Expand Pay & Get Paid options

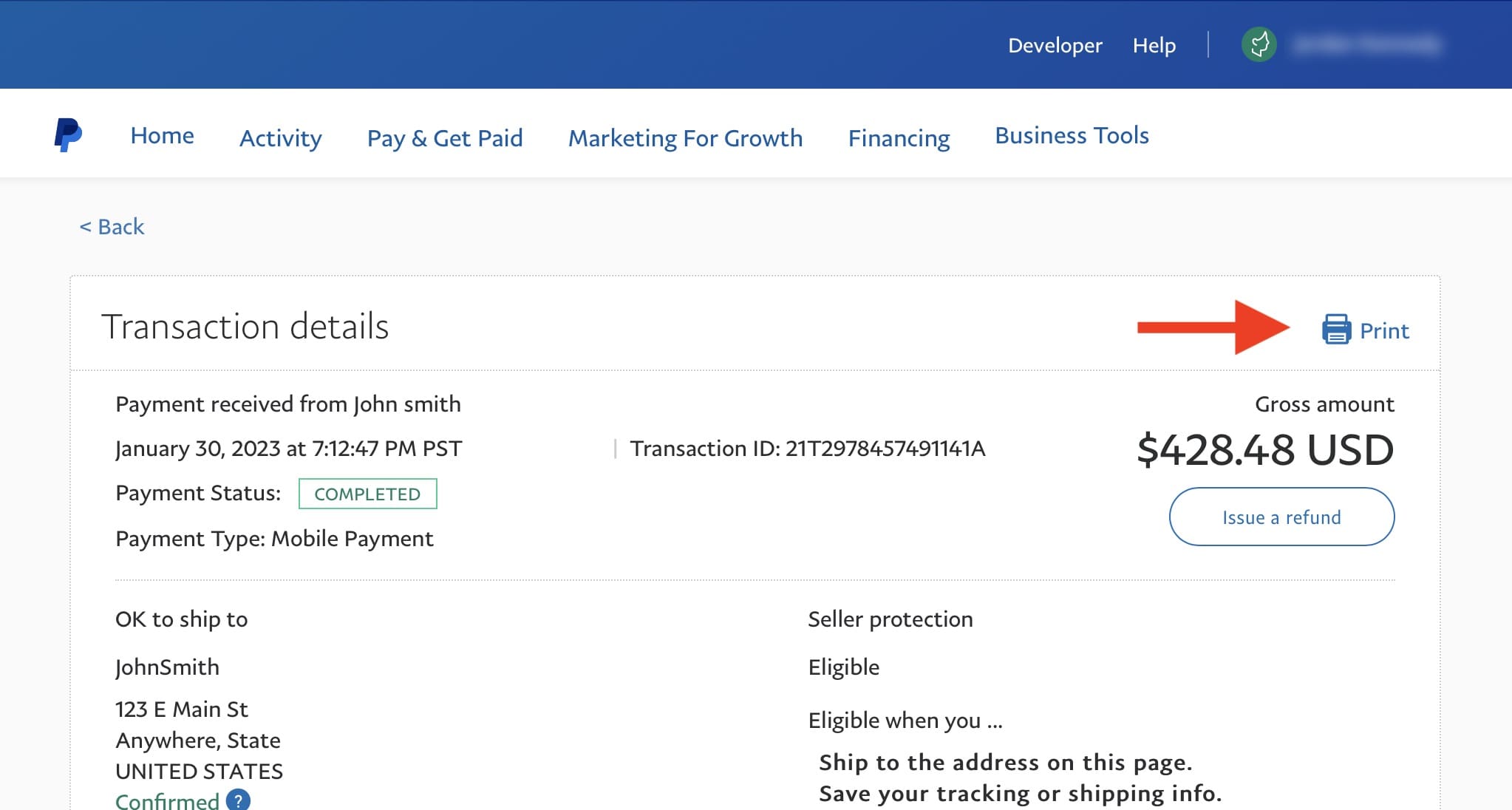point(445,138)
